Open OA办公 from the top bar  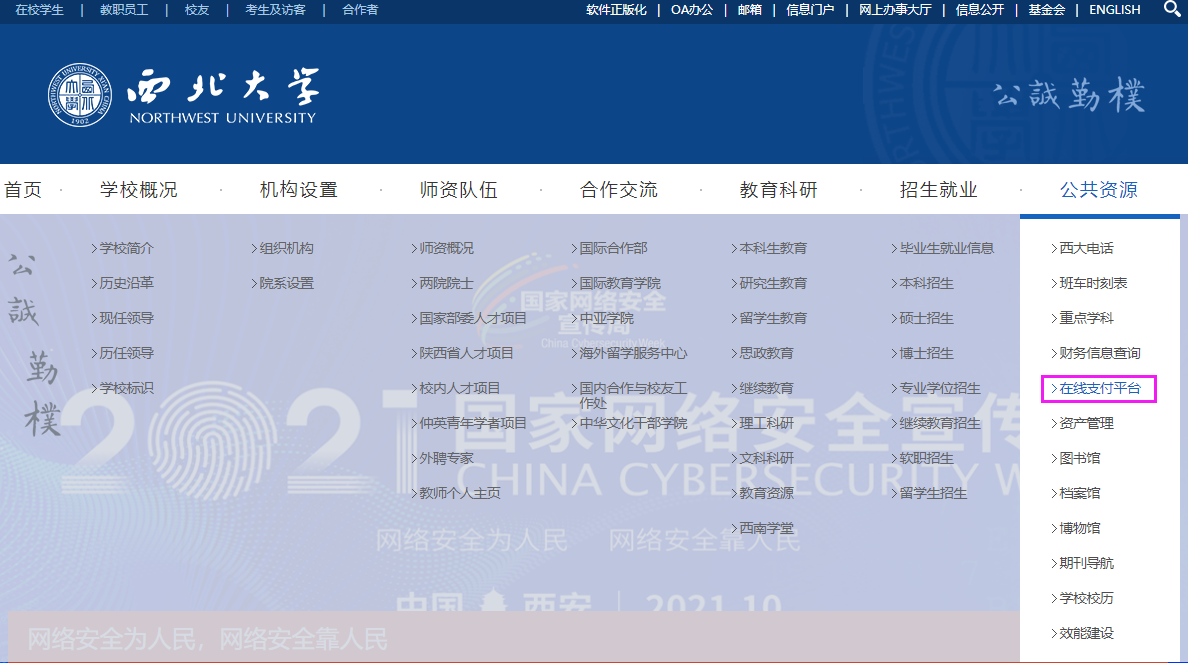point(691,10)
